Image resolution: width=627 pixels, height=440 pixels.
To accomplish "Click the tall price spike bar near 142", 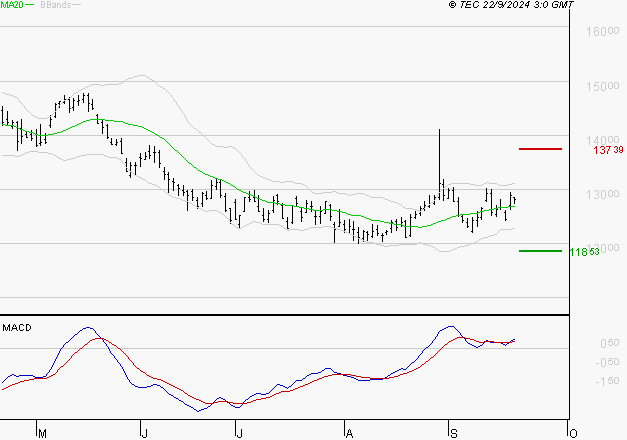I will point(439,164).
